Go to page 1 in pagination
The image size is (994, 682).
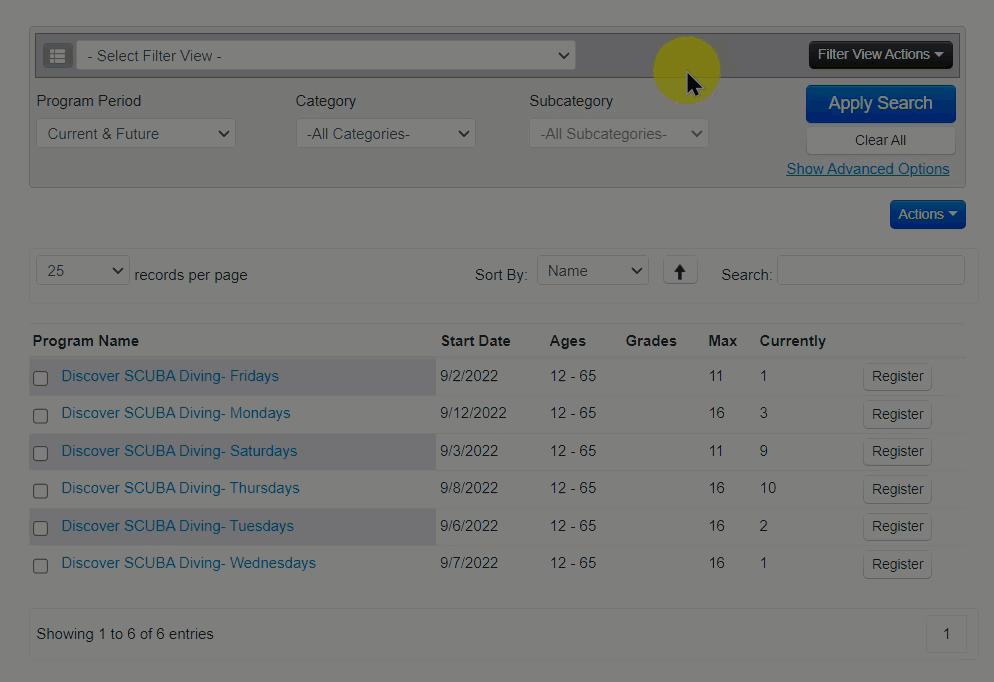click(x=946, y=634)
